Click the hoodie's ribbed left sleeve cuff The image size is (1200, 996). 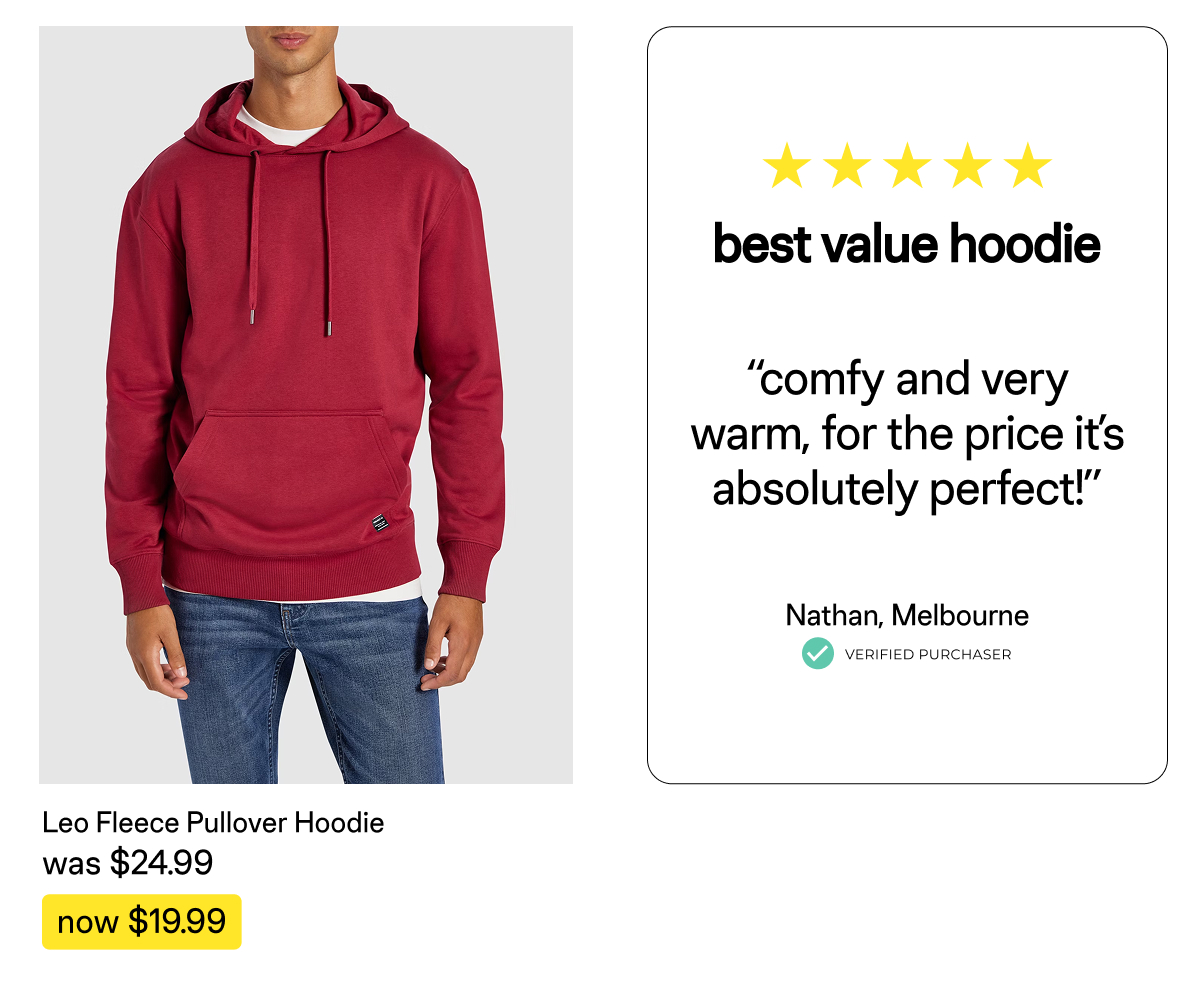click(x=140, y=585)
